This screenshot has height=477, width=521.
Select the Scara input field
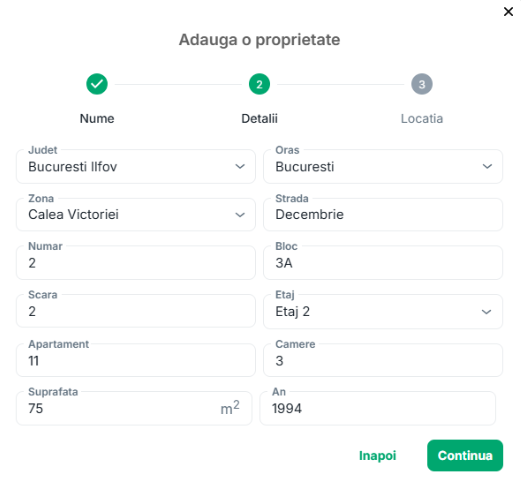[136, 311]
